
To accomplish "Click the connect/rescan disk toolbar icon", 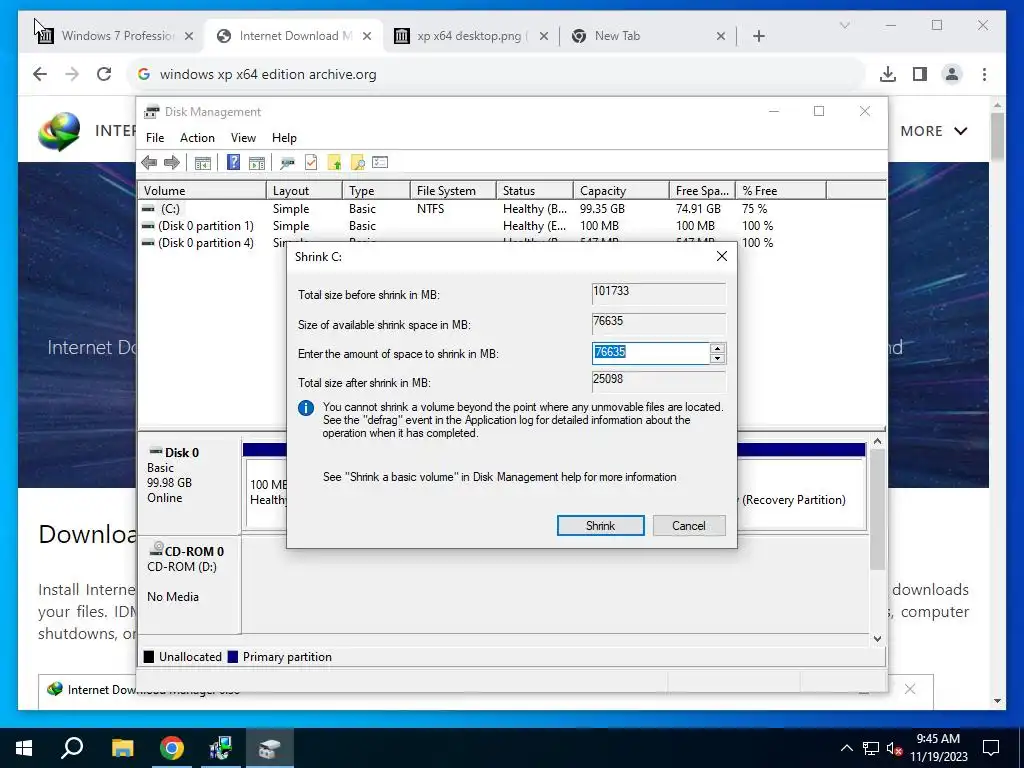I will [287, 163].
